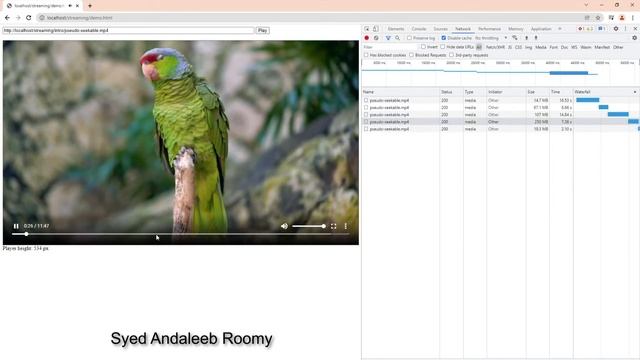Open the No throttling dropdown
This screenshot has height=360, width=640.
pos(491,38)
